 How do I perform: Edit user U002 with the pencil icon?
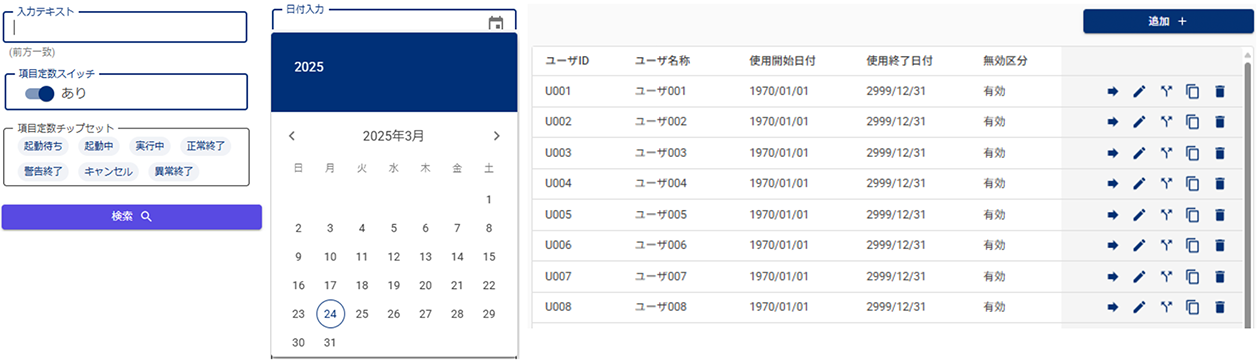coord(1139,122)
